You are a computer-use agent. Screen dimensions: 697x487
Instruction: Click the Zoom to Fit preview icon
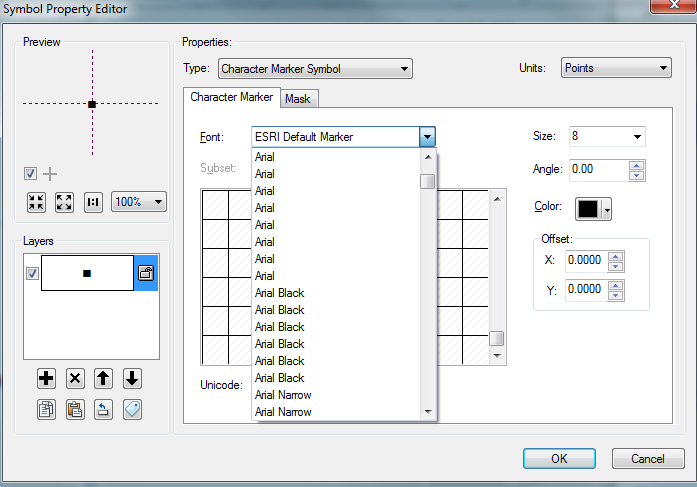coord(36,201)
